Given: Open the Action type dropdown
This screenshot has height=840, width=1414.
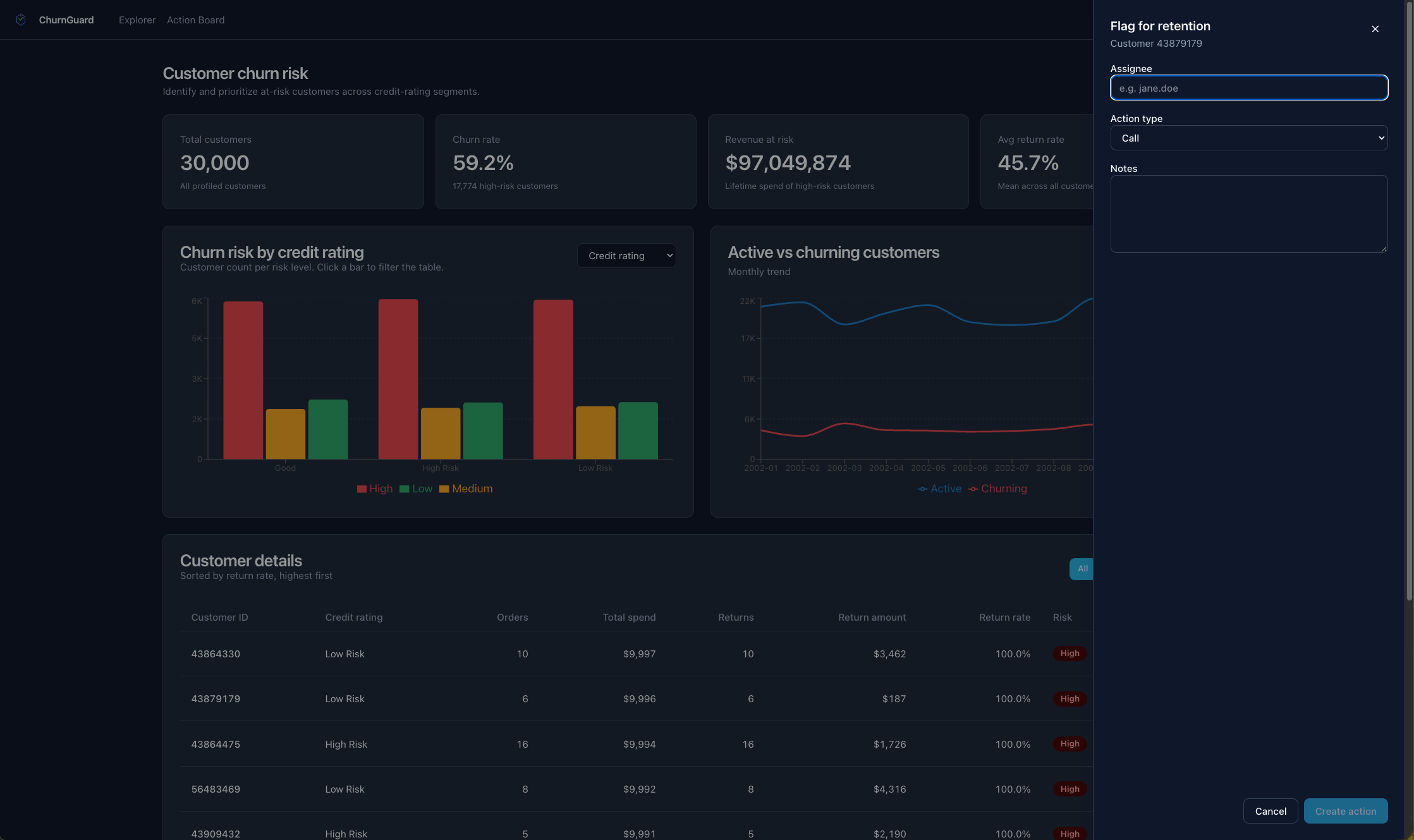Looking at the screenshot, I should click(1249, 138).
